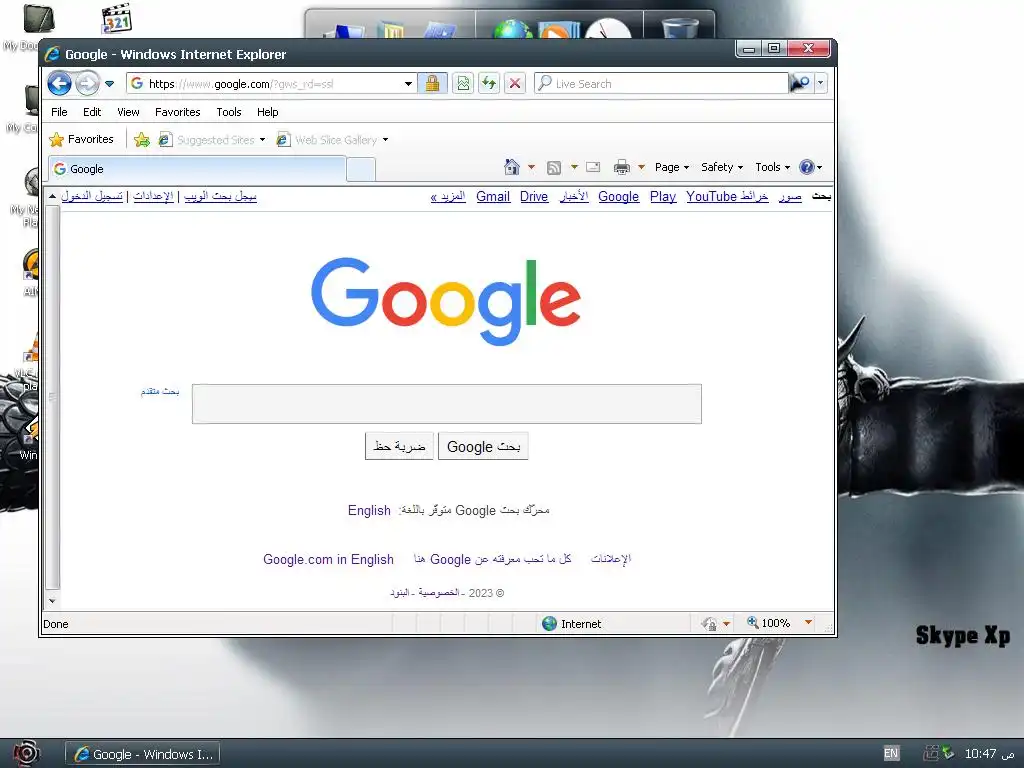Open the YouTube link
Screen dimensions: 1024x768
click(x=711, y=197)
